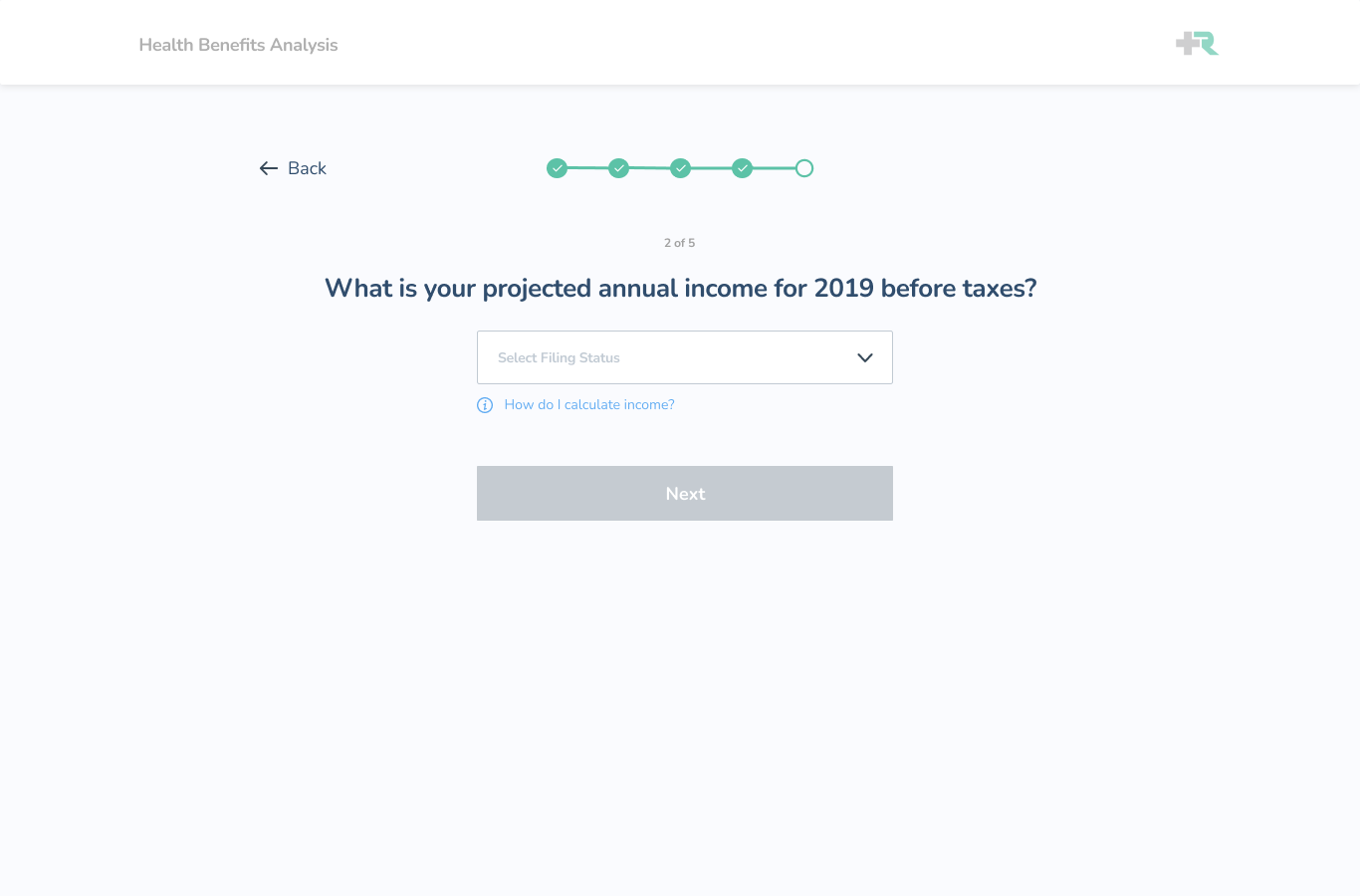
Task: Click the Back navigation label
Action: tap(308, 168)
